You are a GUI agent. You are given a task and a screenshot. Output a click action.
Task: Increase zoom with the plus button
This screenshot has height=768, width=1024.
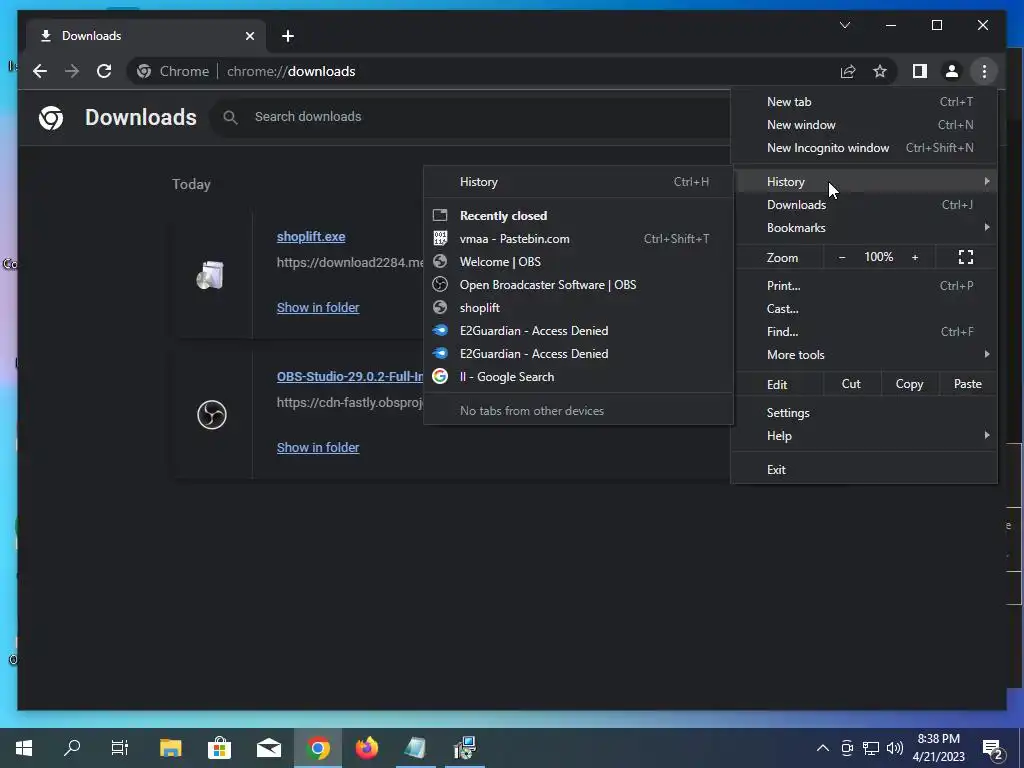point(915,257)
